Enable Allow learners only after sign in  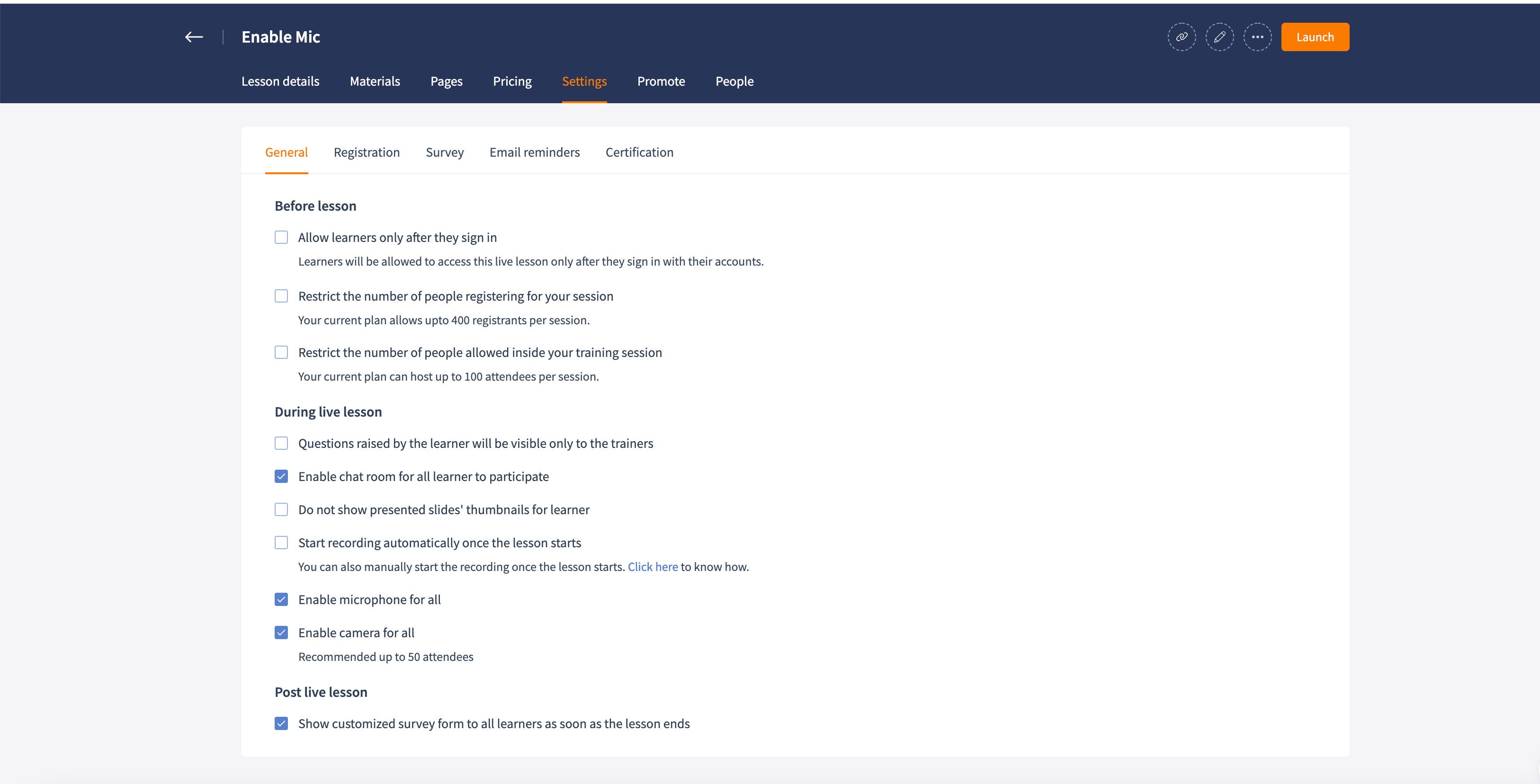pos(281,237)
